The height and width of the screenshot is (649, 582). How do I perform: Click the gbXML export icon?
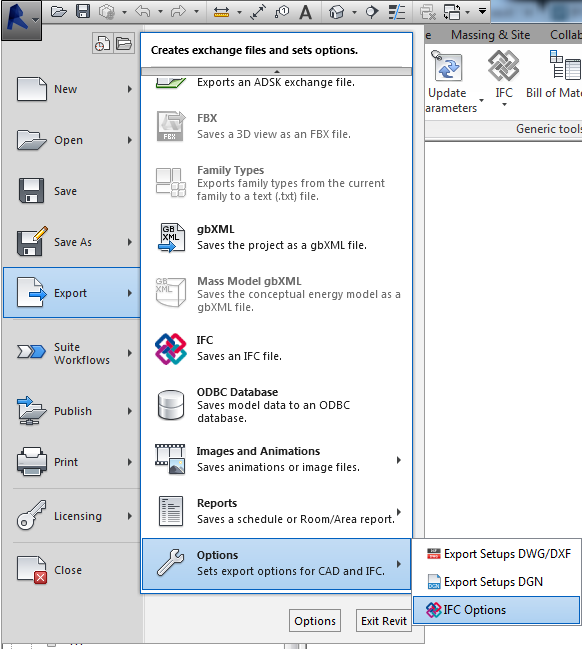[x=171, y=237]
